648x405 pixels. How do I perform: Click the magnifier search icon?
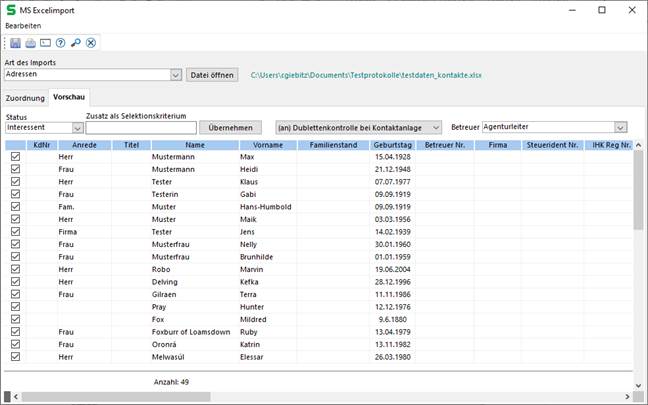pos(76,43)
